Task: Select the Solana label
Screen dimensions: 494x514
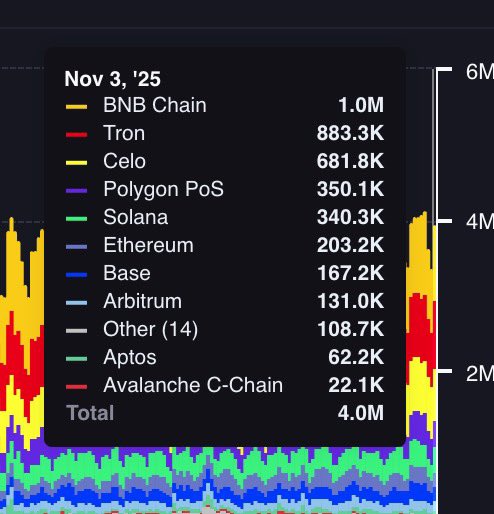Action: (136, 217)
